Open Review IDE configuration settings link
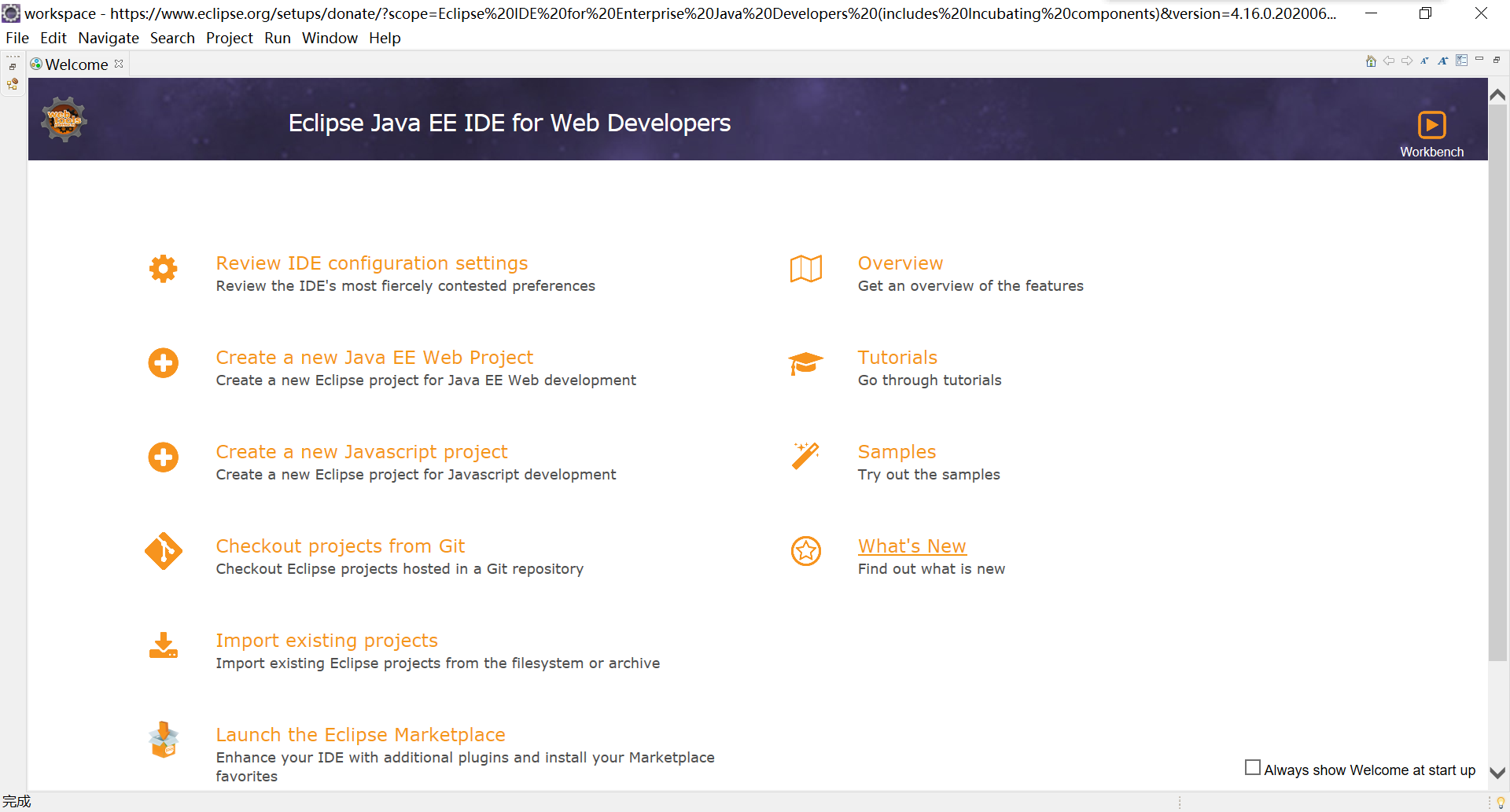 pyautogui.click(x=372, y=263)
